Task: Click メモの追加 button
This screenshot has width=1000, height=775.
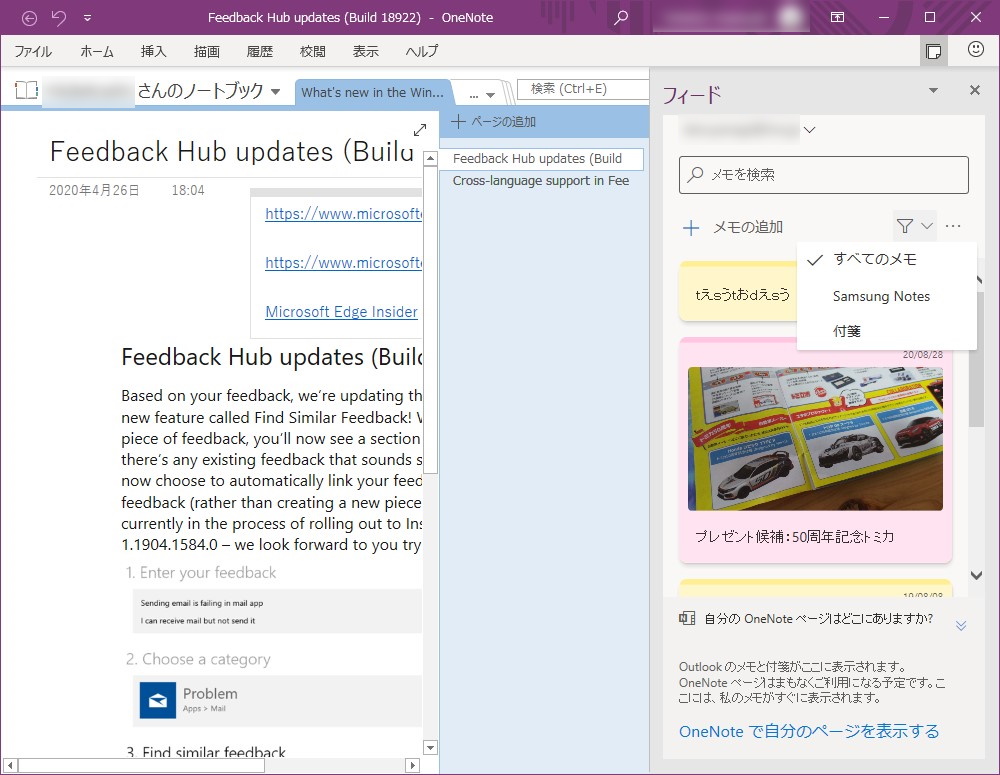Action: pyautogui.click(x=732, y=227)
